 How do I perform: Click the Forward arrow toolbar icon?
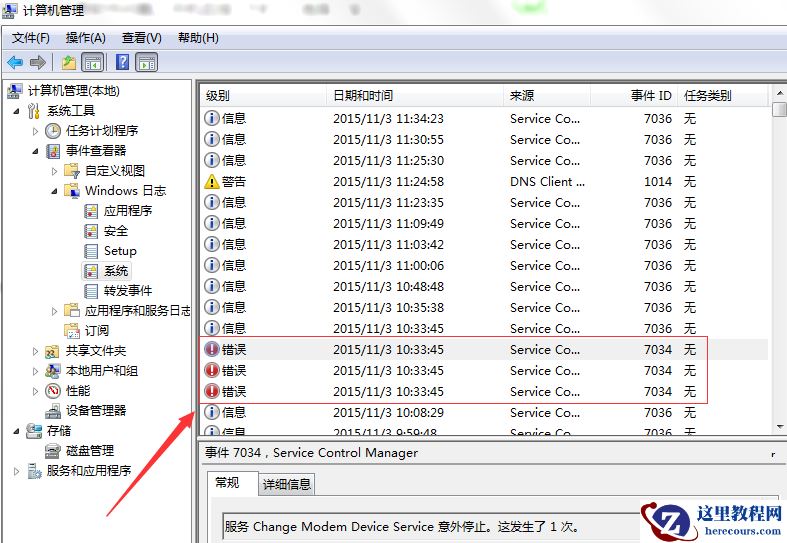click(x=38, y=63)
